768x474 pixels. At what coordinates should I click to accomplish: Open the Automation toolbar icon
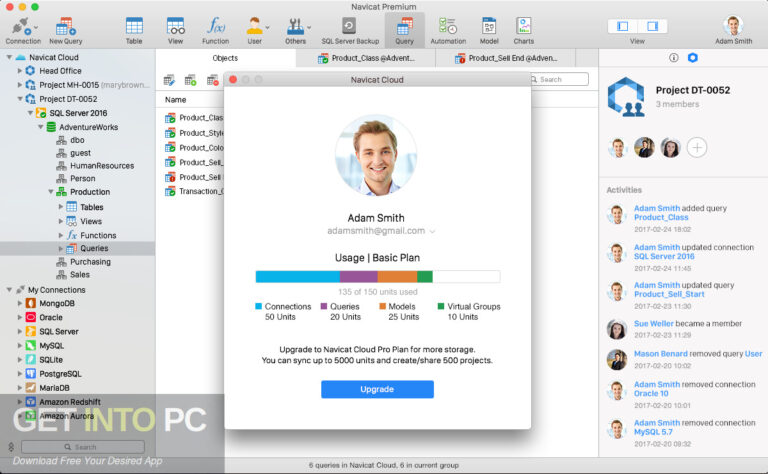448,26
